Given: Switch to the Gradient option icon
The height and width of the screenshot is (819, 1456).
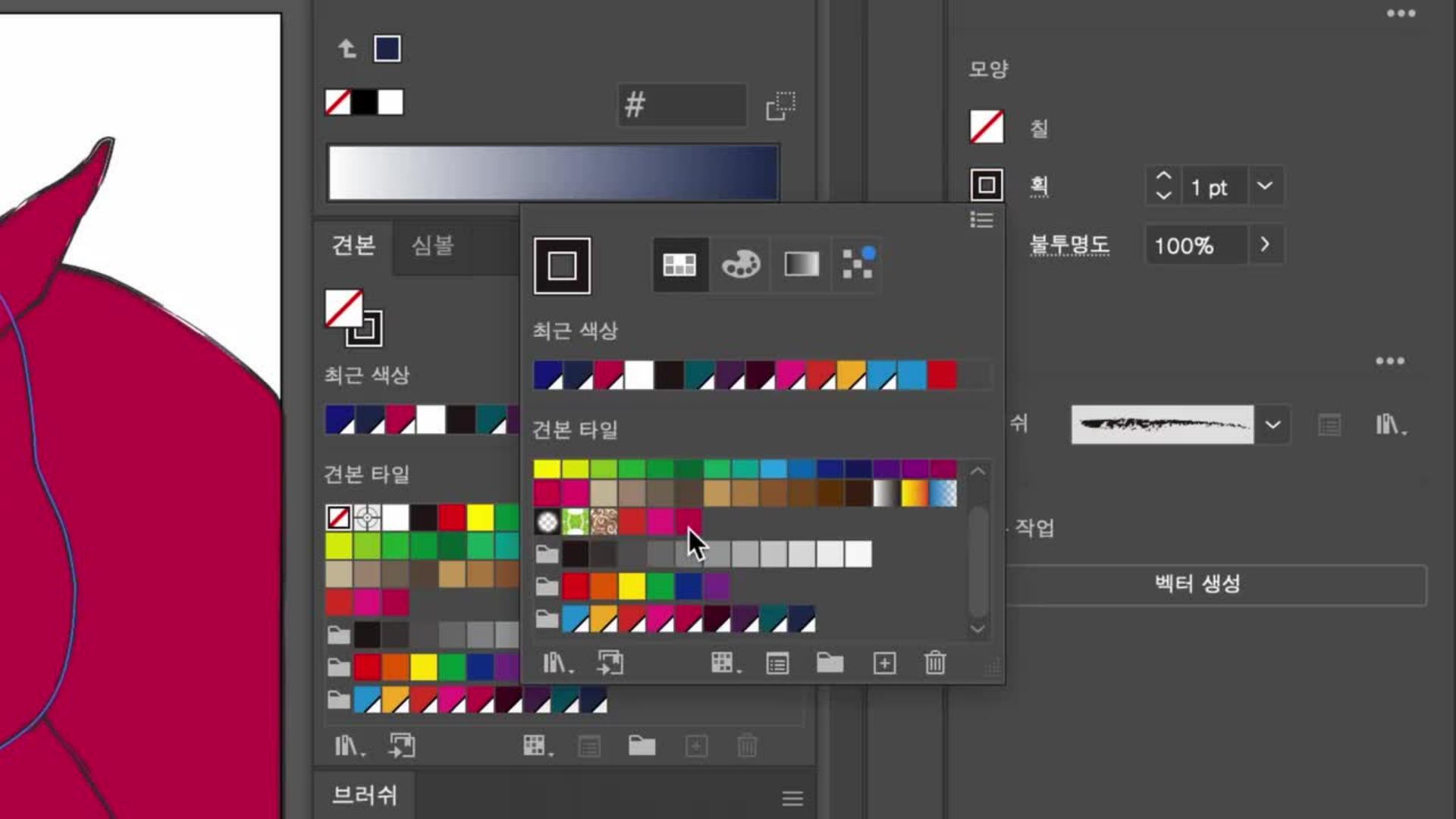Looking at the screenshot, I should point(801,265).
